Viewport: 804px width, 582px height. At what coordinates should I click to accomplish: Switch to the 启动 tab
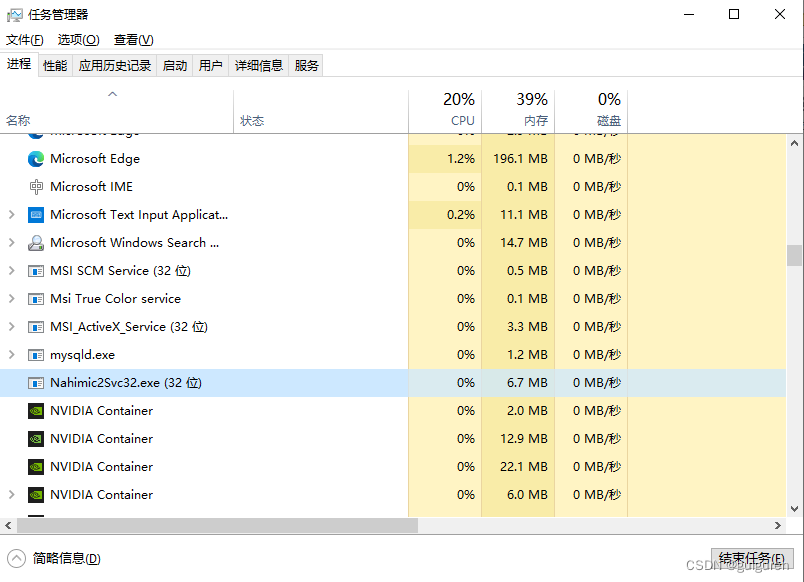click(x=175, y=66)
